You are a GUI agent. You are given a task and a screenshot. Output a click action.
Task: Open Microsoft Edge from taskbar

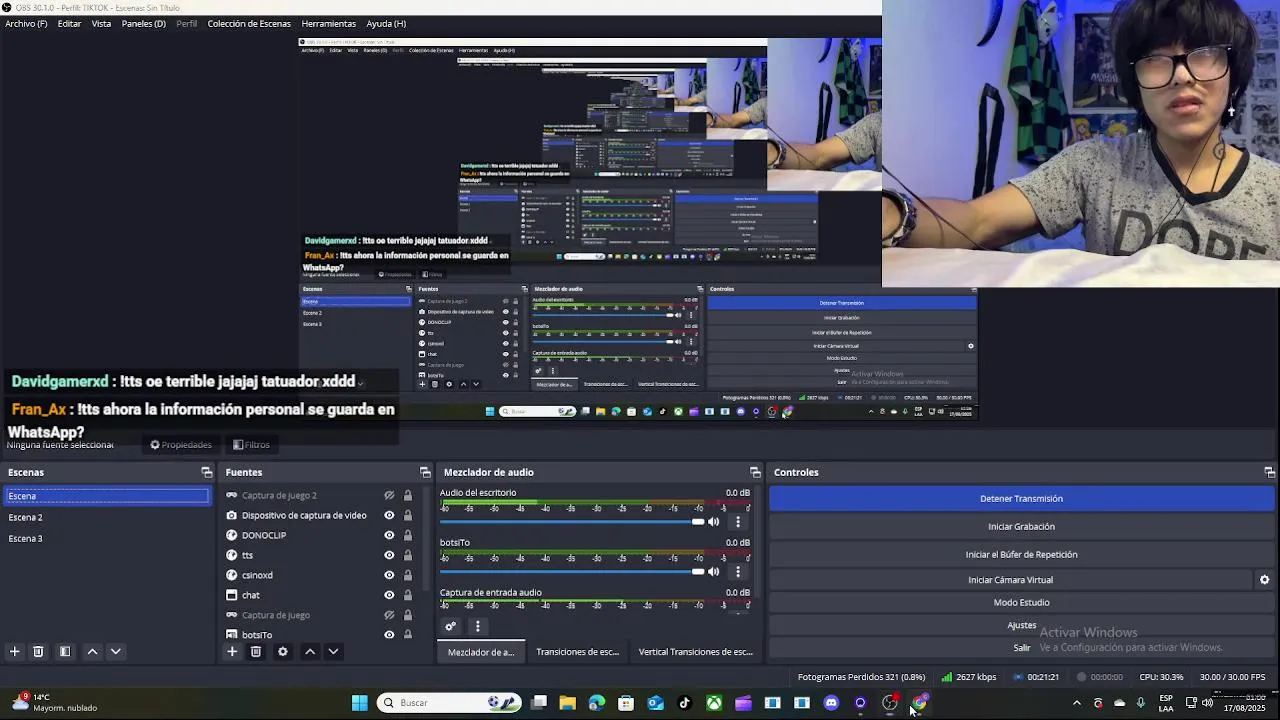pos(597,703)
